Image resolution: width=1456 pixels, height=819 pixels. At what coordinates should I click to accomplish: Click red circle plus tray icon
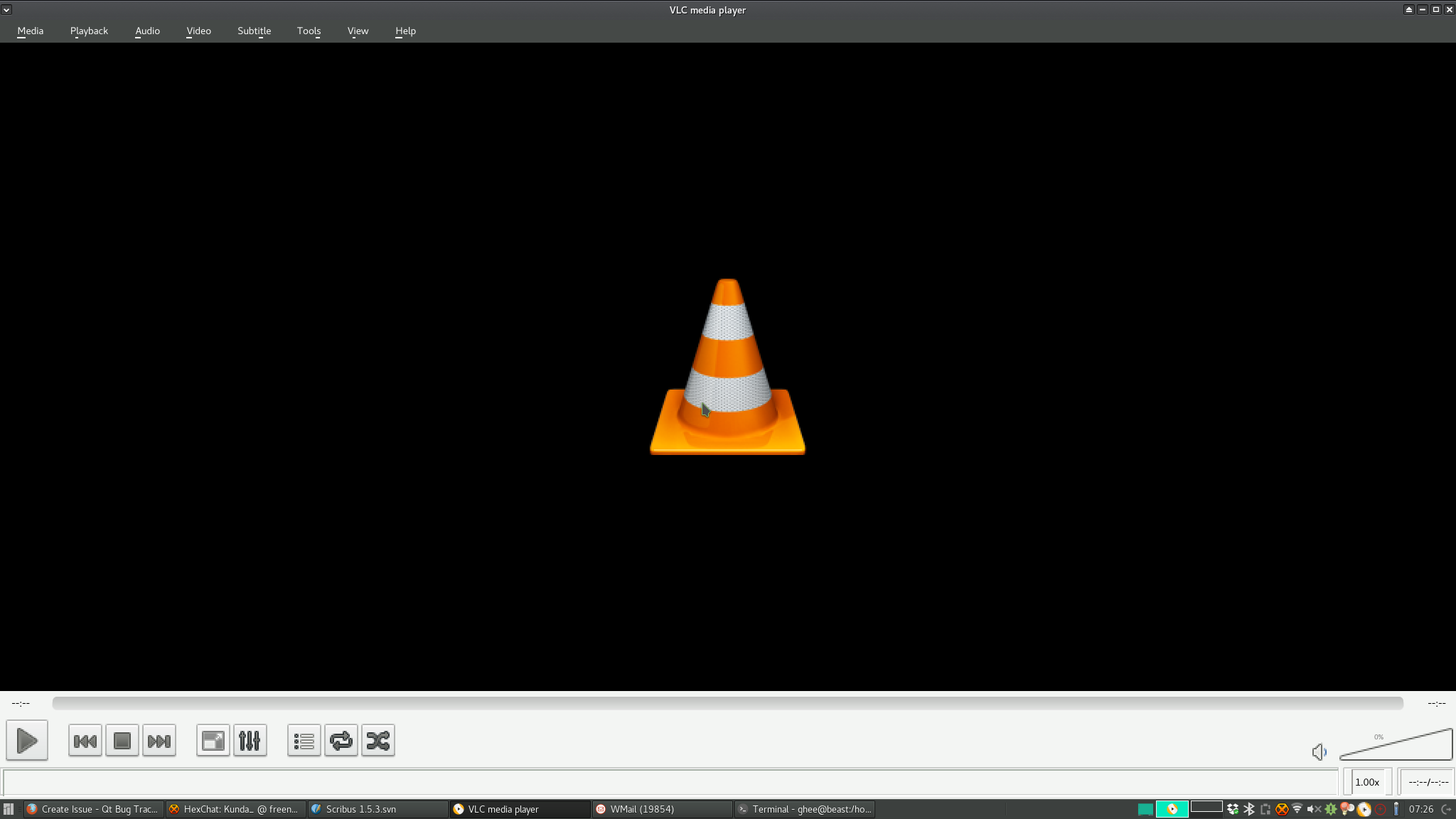coord(1380,809)
